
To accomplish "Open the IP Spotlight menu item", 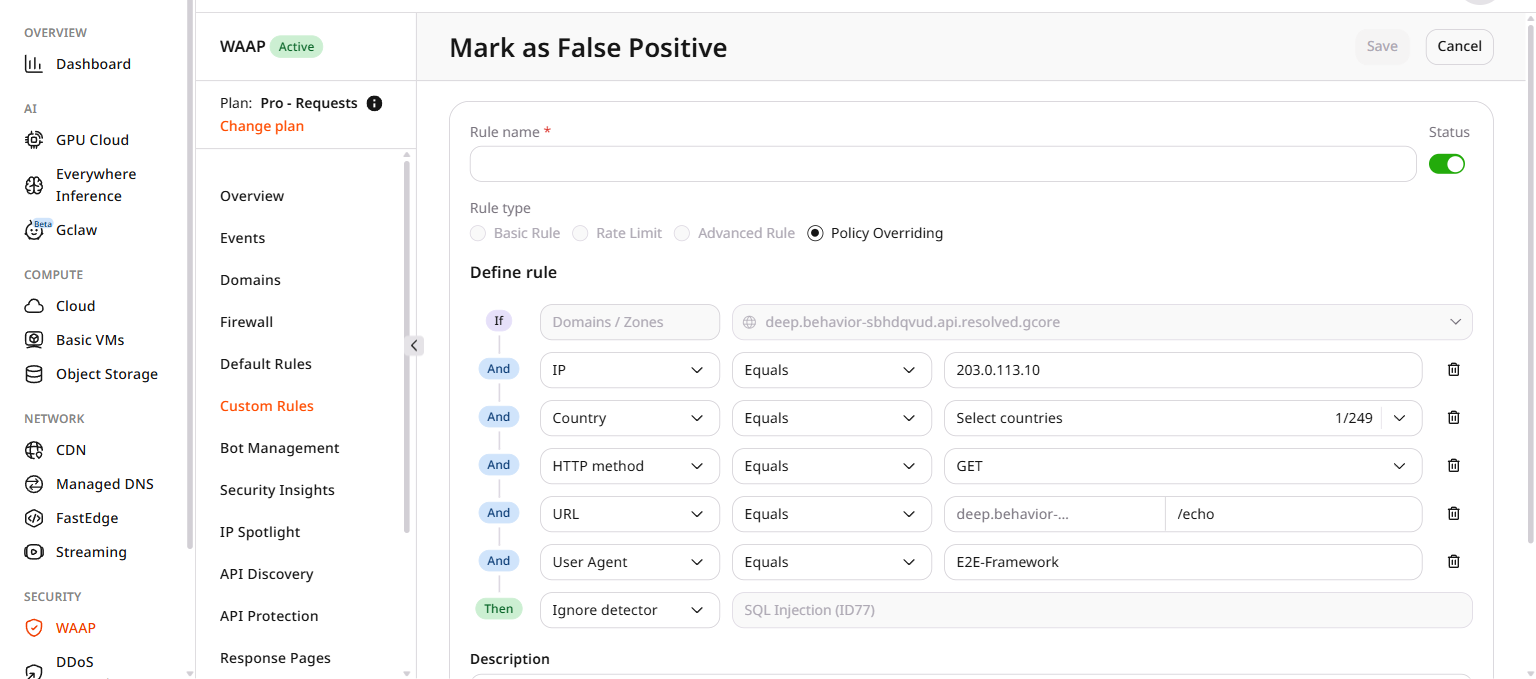I will [x=260, y=532].
